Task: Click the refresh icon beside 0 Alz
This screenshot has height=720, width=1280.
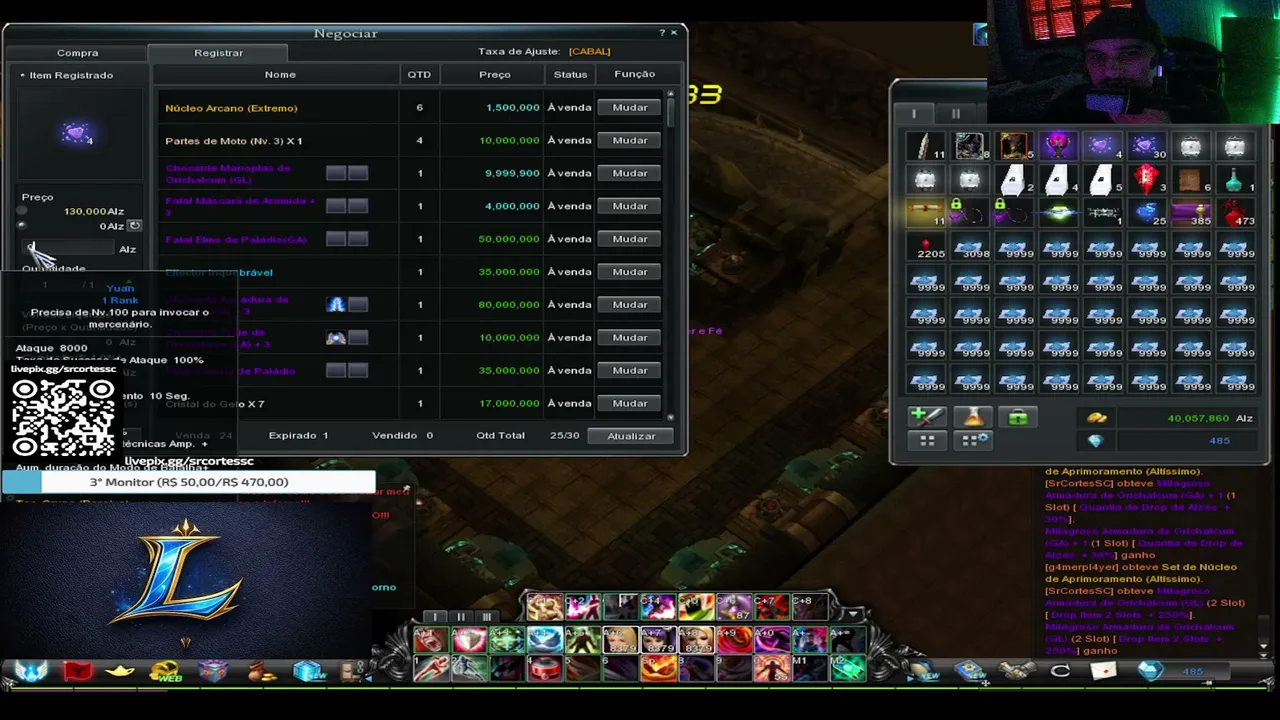Action: [x=135, y=226]
